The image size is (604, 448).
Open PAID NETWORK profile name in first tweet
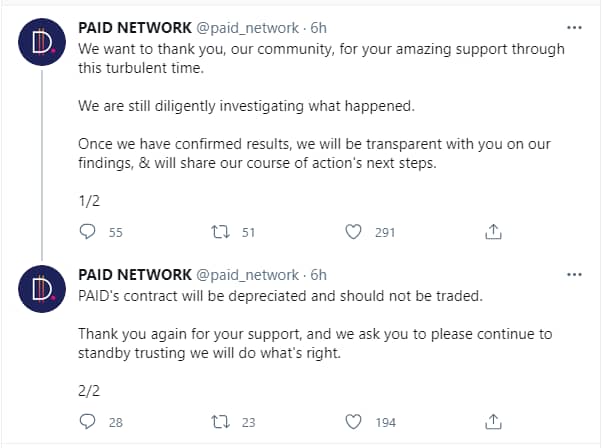point(134,28)
